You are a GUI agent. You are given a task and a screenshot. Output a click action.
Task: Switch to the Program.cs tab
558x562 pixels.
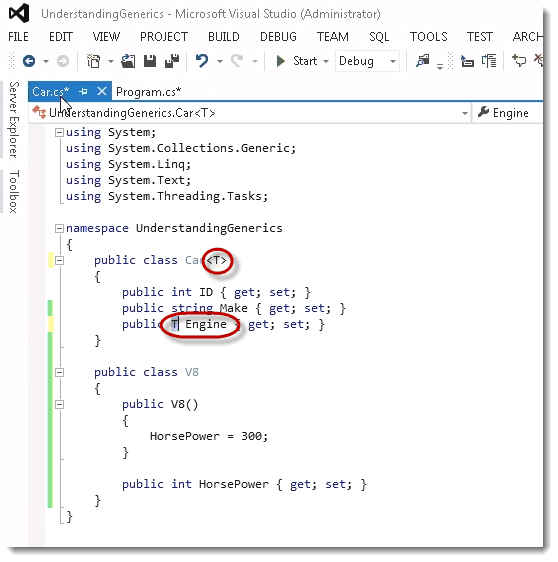click(148, 92)
